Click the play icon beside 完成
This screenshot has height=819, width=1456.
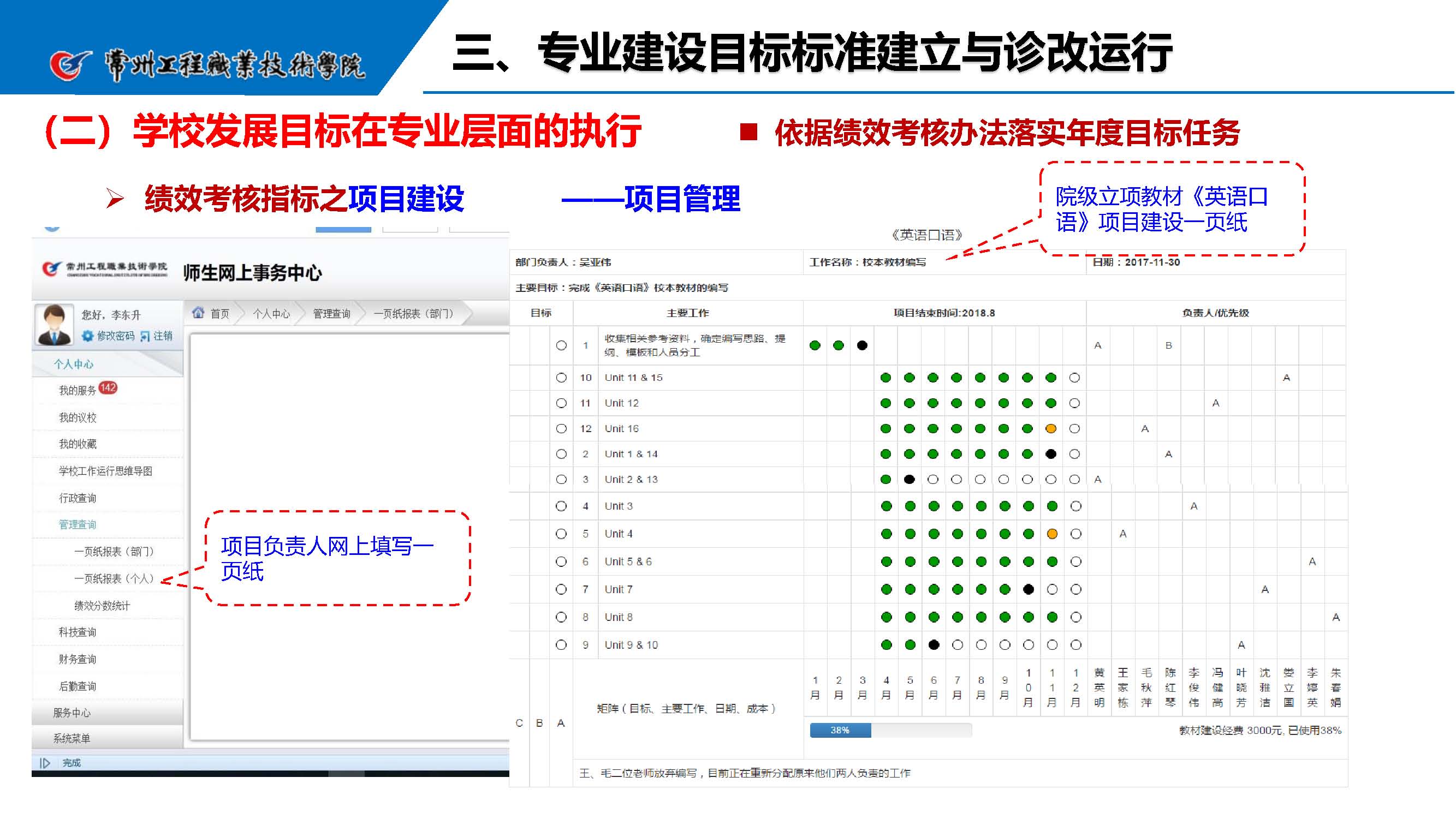(x=45, y=764)
